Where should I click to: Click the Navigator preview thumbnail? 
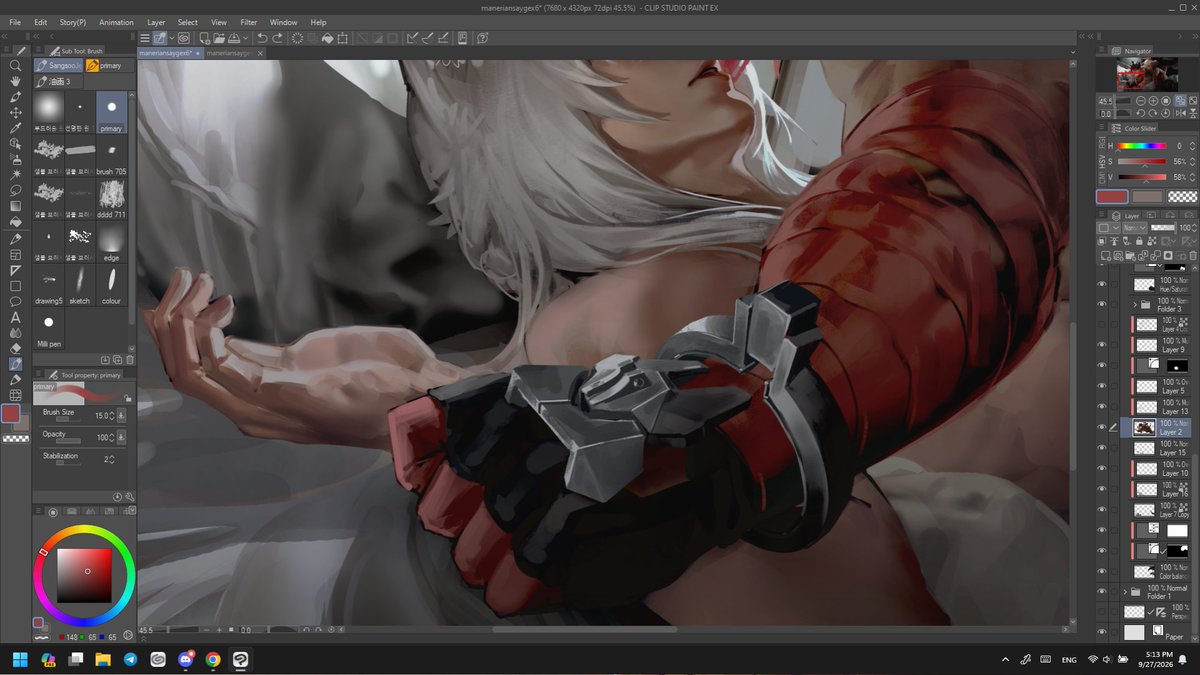pos(1146,74)
